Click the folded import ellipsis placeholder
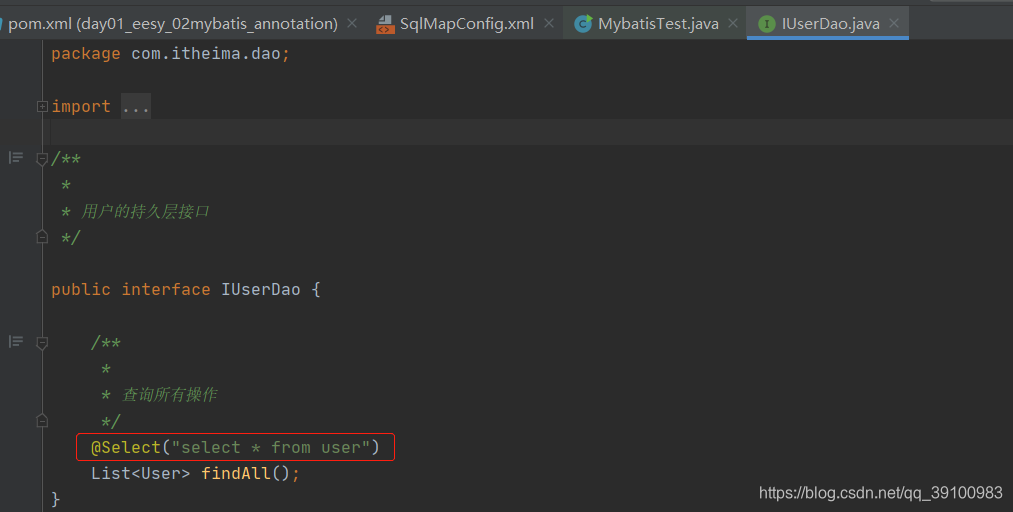 136,107
